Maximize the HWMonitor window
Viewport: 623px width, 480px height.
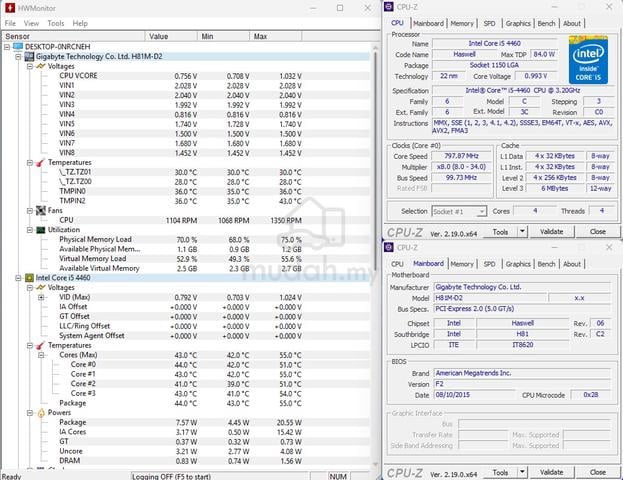(340, 8)
